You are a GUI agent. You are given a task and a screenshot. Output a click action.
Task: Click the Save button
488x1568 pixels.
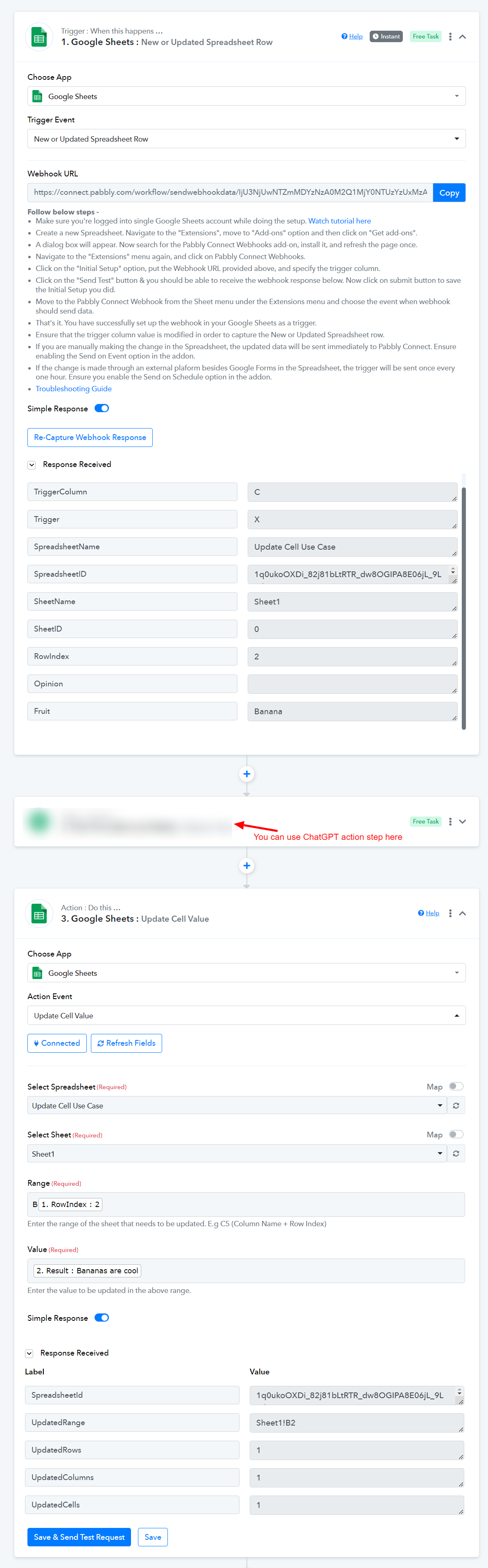coord(153,1537)
